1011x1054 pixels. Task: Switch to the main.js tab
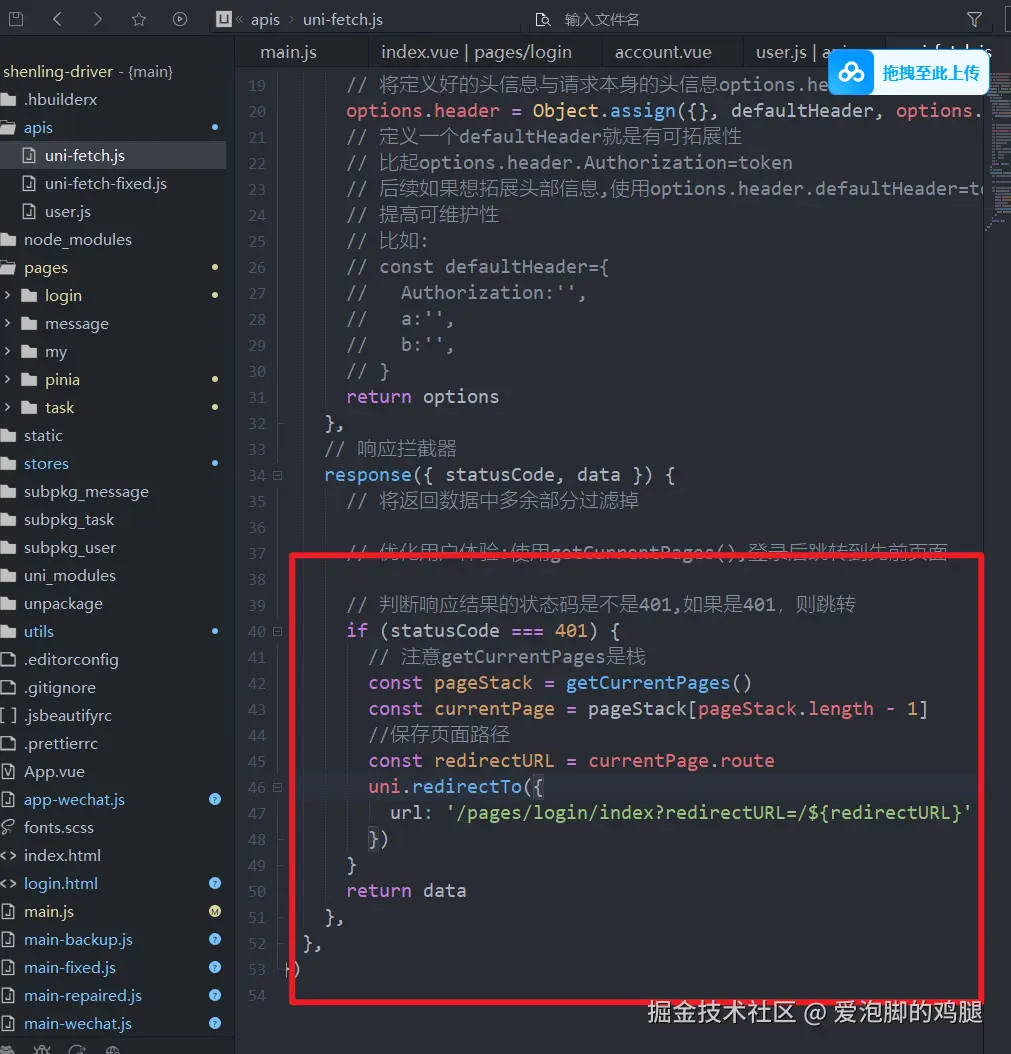pyautogui.click(x=288, y=52)
